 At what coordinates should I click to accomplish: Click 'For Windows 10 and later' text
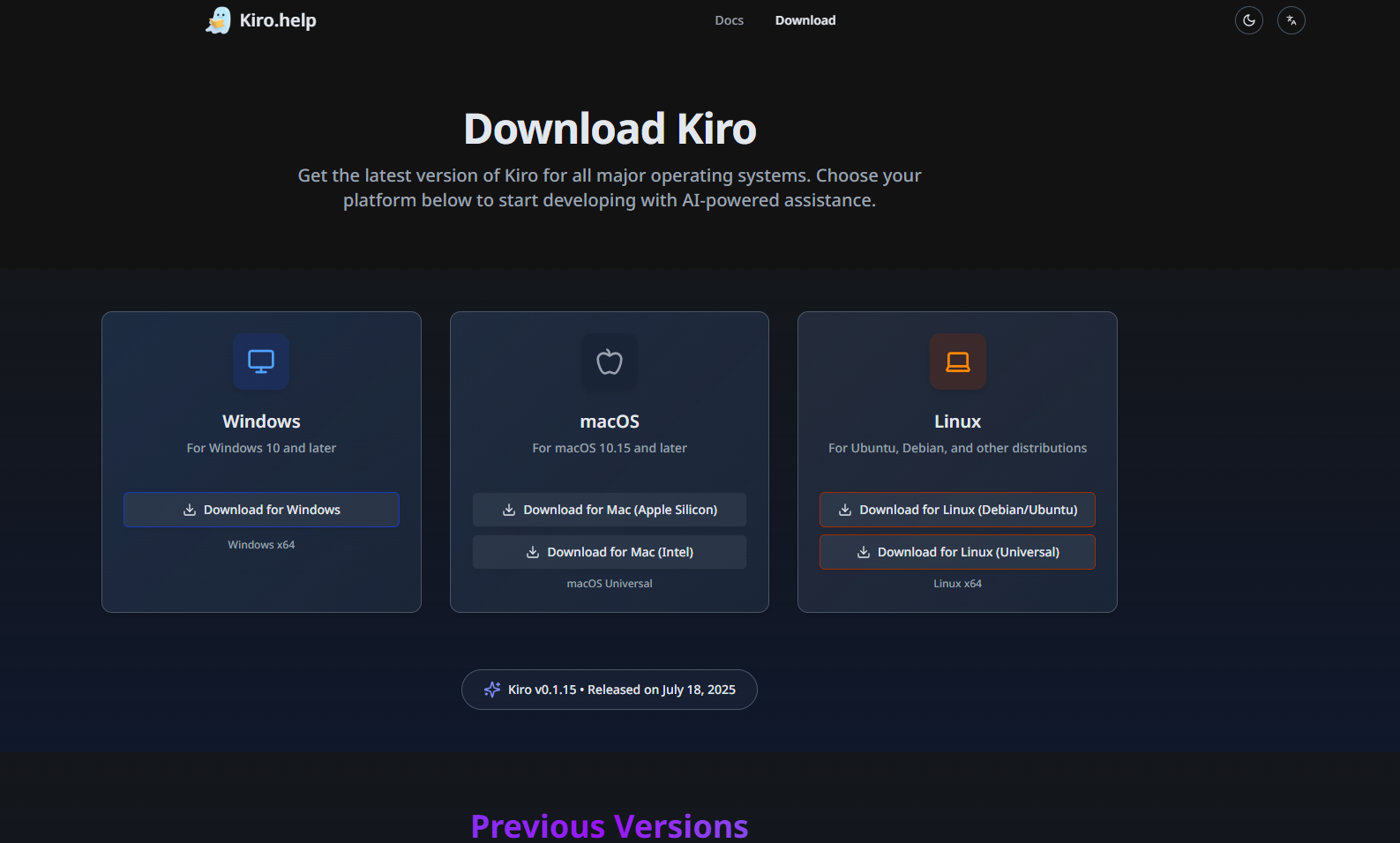pyautogui.click(x=261, y=448)
